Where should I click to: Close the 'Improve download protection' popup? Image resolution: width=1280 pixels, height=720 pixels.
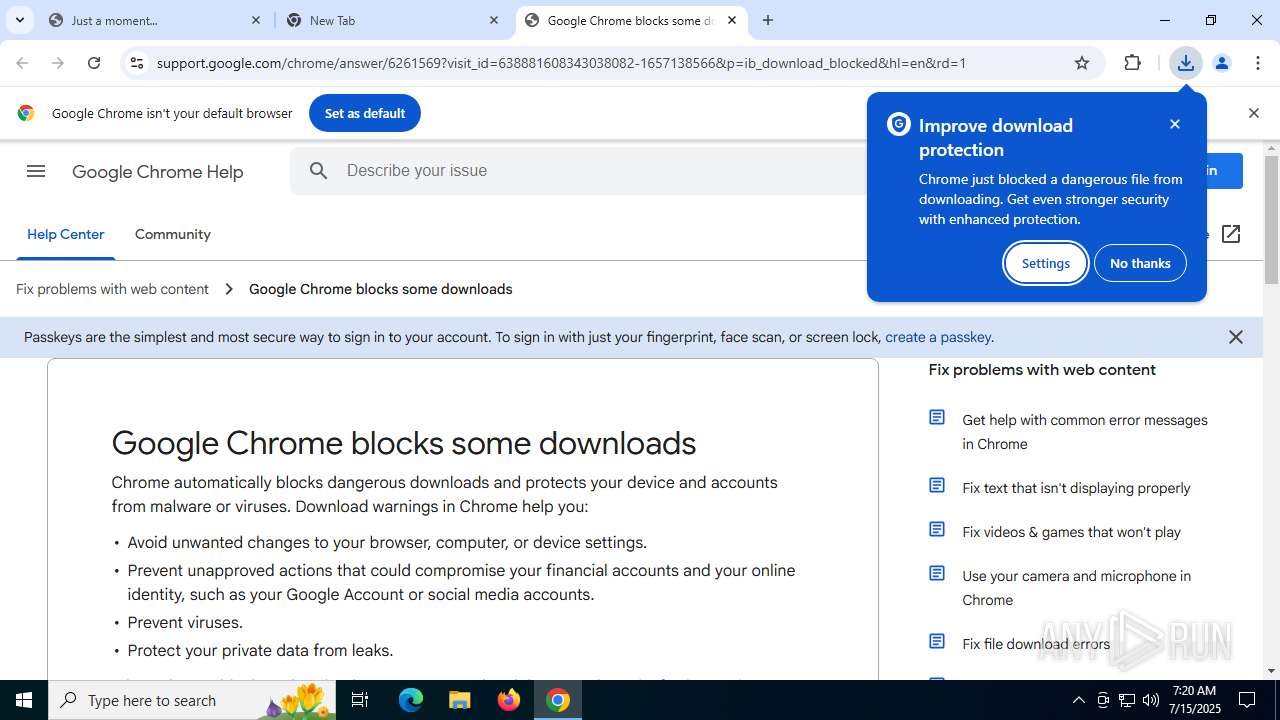tap(1175, 124)
